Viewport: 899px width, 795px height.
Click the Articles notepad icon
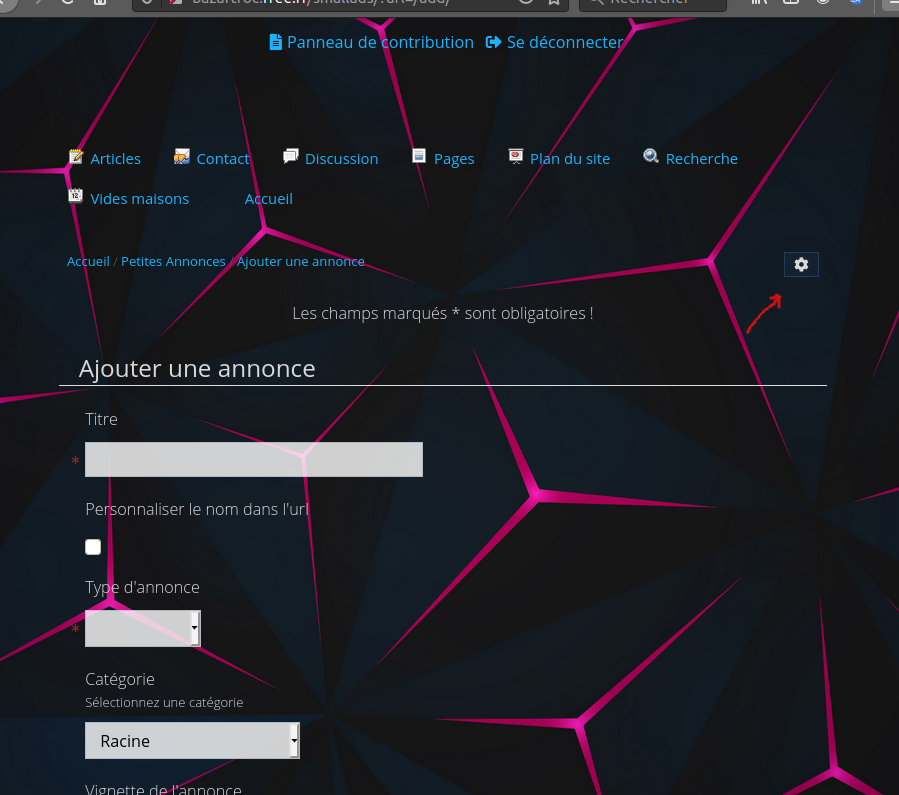(x=76, y=157)
